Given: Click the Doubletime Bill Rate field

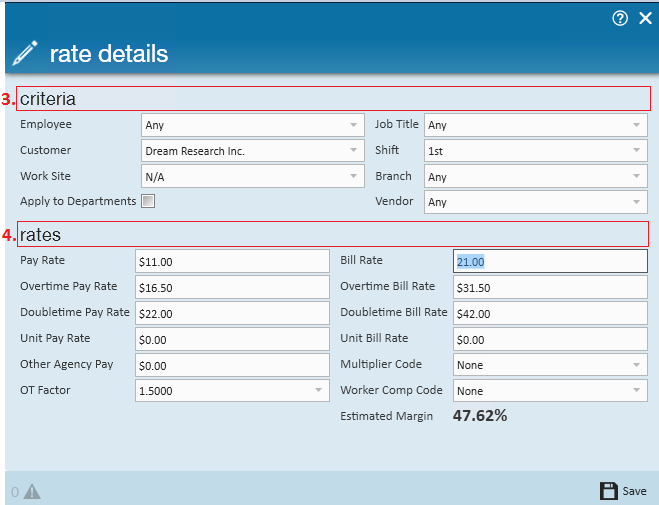Looking at the screenshot, I should tap(550, 313).
